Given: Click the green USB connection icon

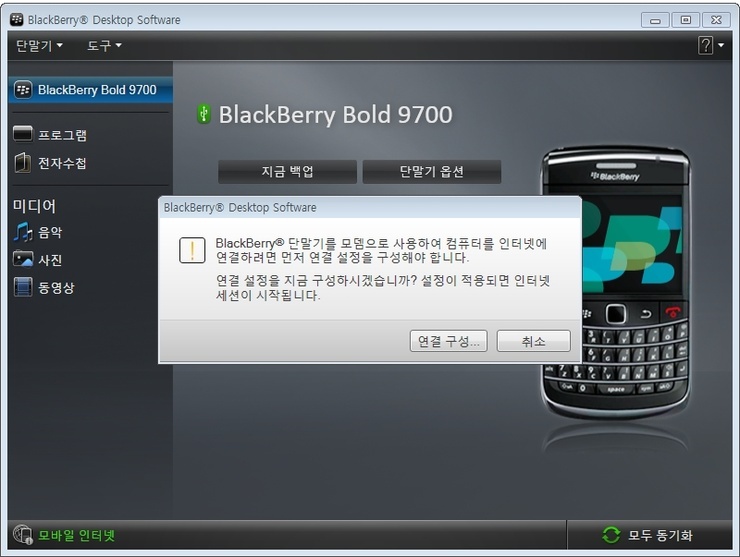Looking at the screenshot, I should pos(204,114).
